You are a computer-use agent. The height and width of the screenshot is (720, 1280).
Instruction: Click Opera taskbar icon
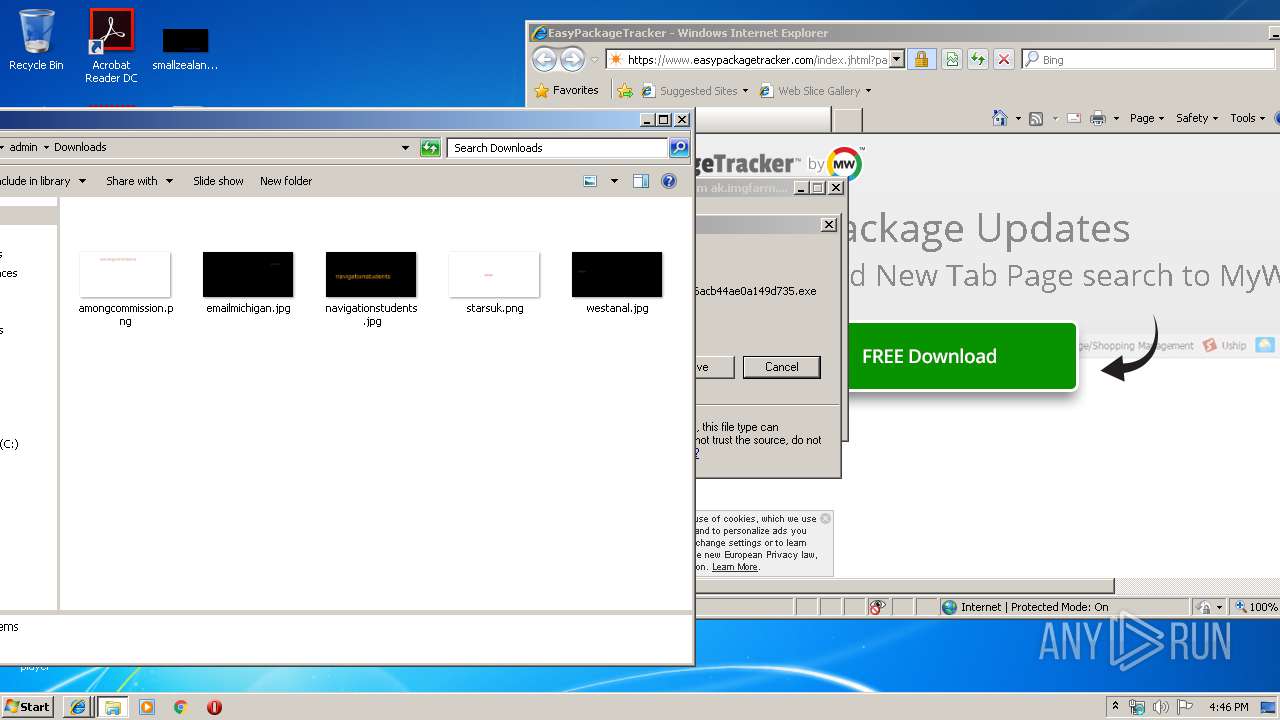214,707
